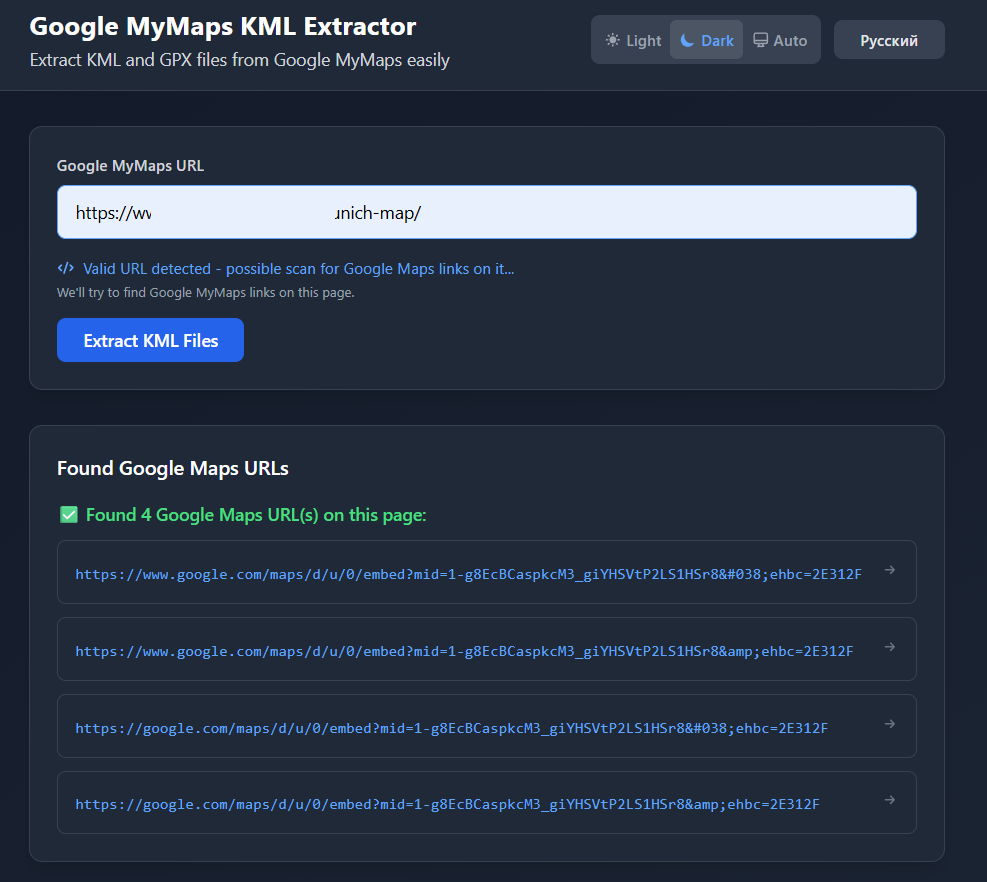The width and height of the screenshot is (987, 882).
Task: Switch to Light theme
Action: (x=633, y=40)
